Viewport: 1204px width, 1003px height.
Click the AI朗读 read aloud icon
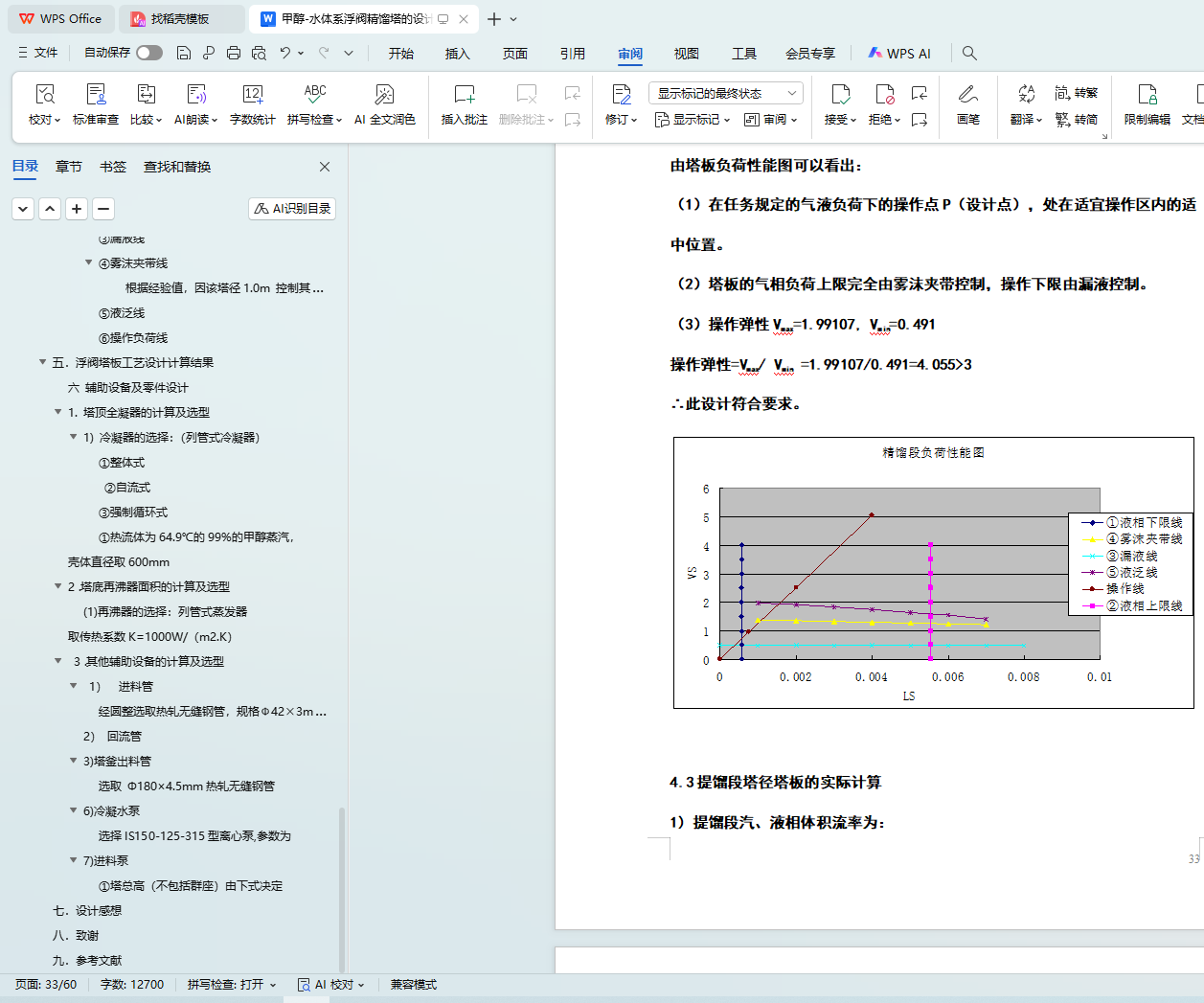196,95
